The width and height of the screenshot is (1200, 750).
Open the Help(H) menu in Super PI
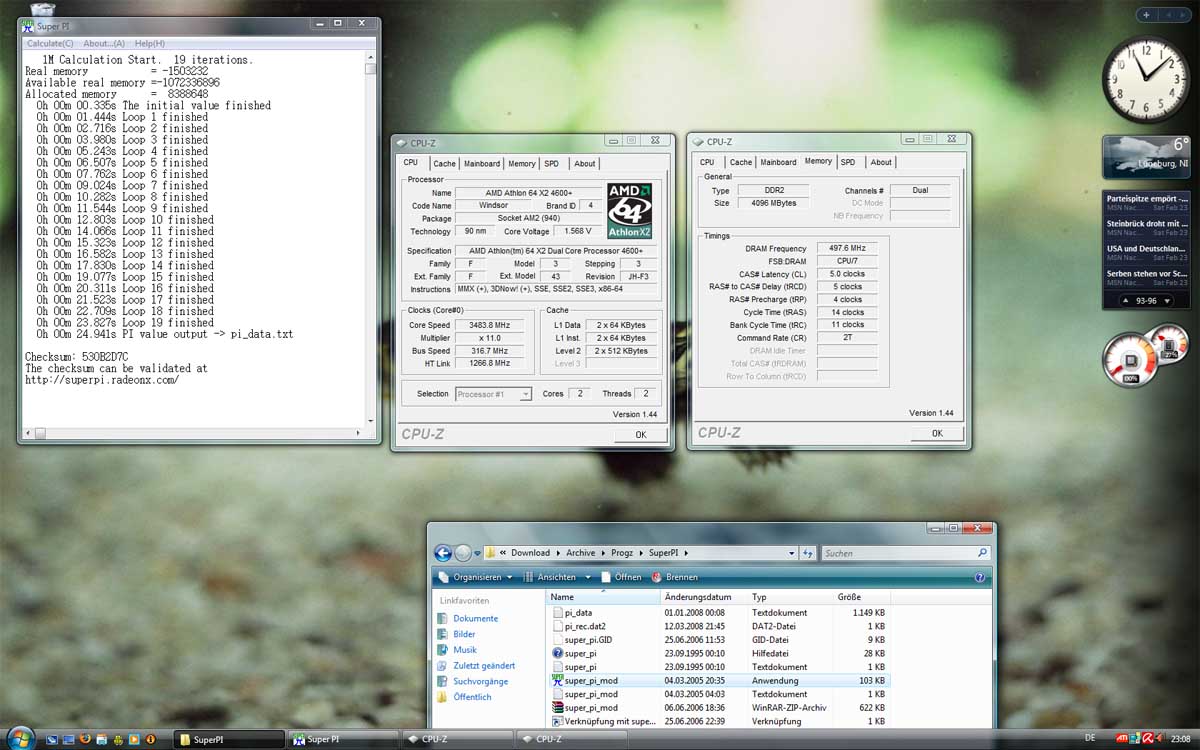[149, 44]
